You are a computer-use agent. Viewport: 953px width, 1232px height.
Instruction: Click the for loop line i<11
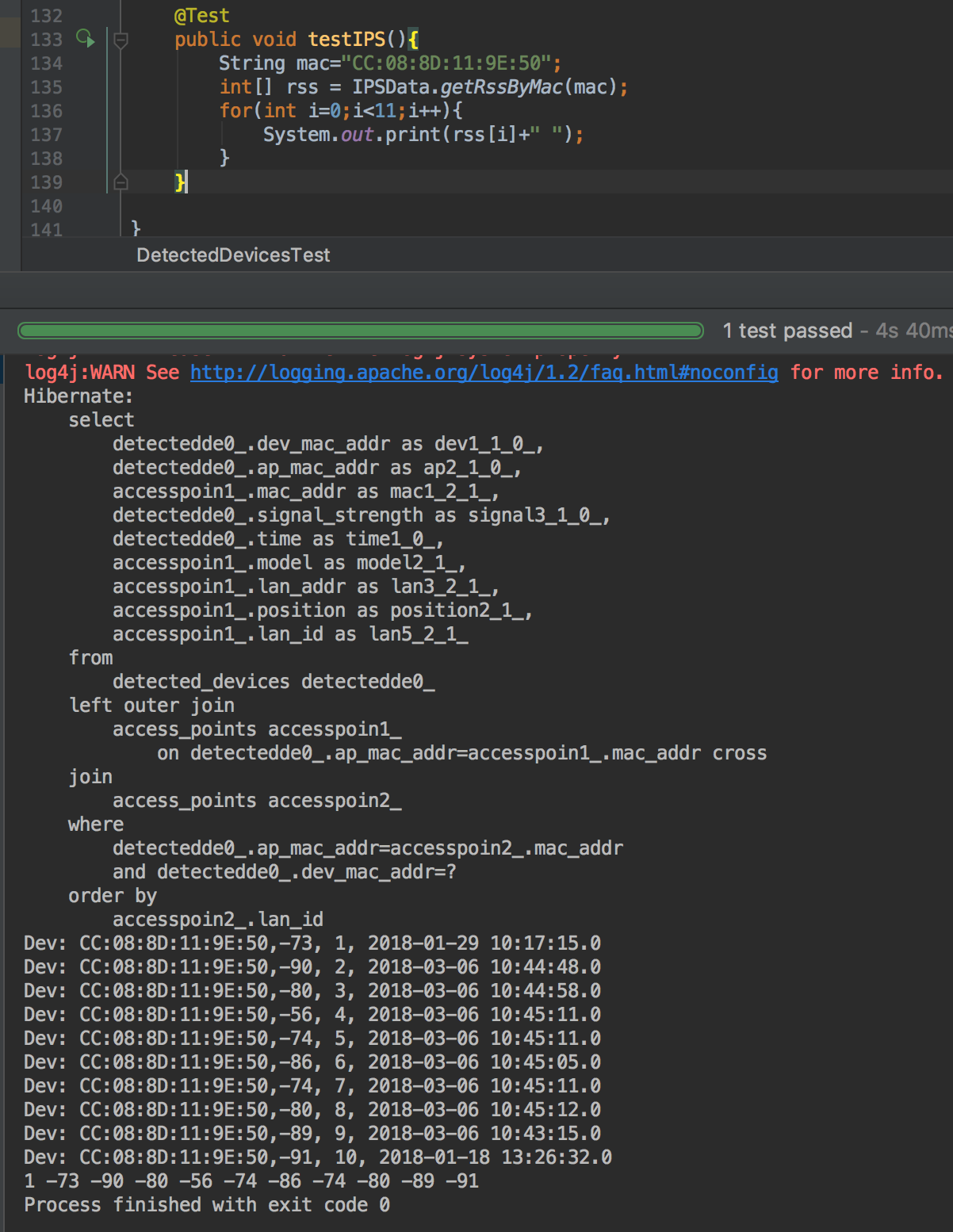click(341, 110)
